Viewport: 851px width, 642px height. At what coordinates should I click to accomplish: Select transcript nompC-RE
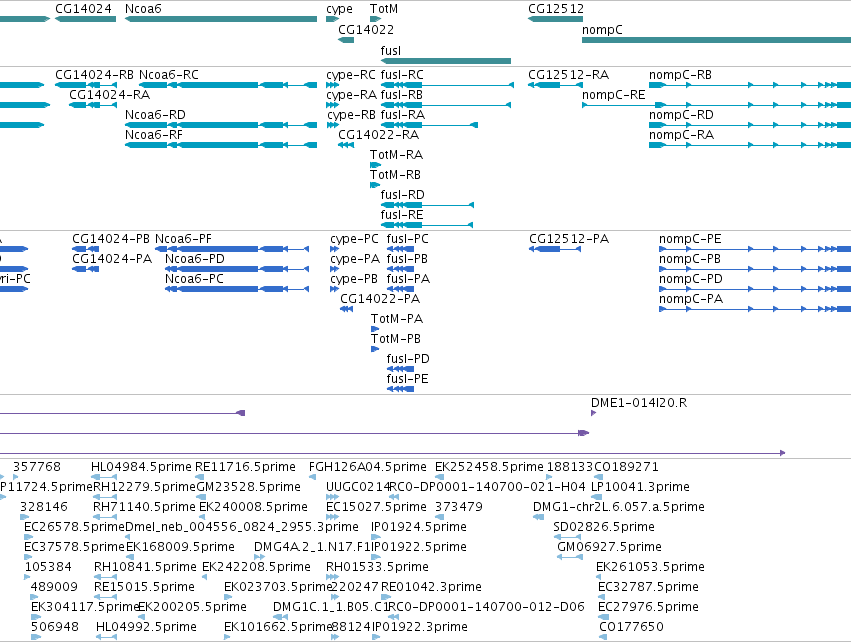pos(716,105)
